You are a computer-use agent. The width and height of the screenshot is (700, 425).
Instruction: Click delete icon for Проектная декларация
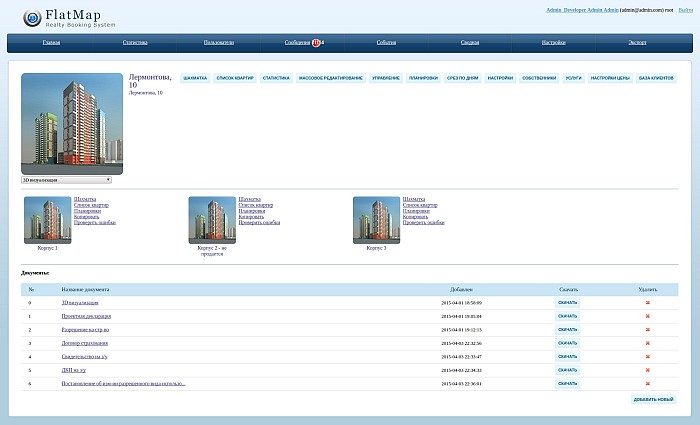648,316
